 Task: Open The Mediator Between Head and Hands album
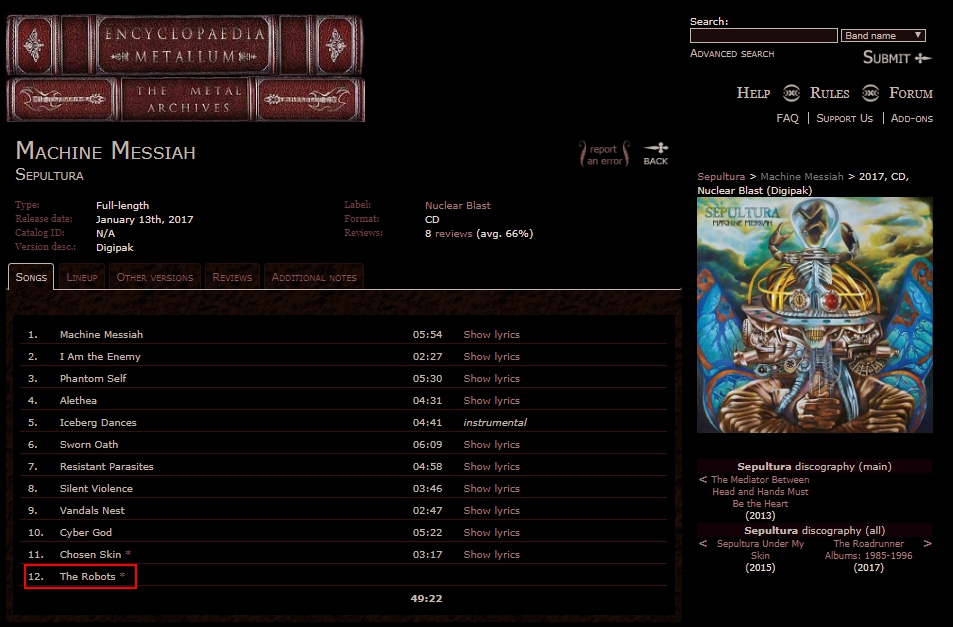coord(760,492)
